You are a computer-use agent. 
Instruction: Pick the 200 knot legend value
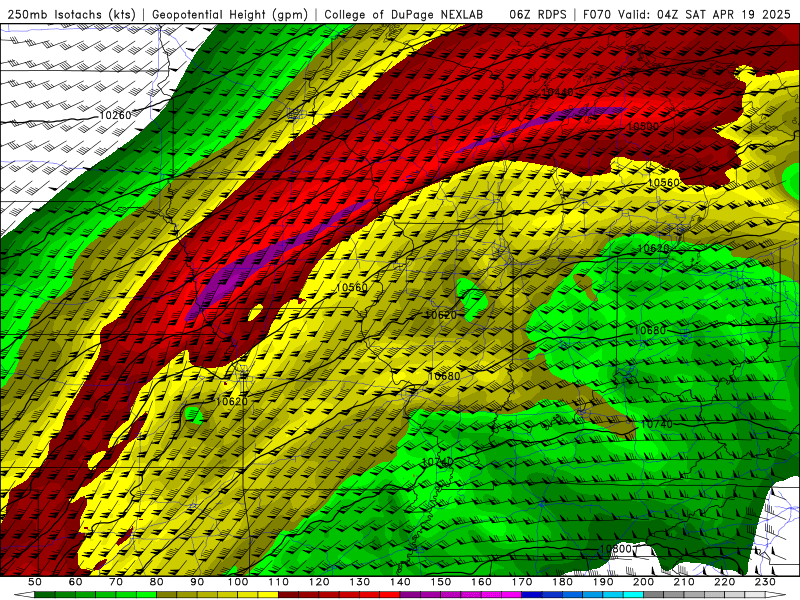pos(644,582)
